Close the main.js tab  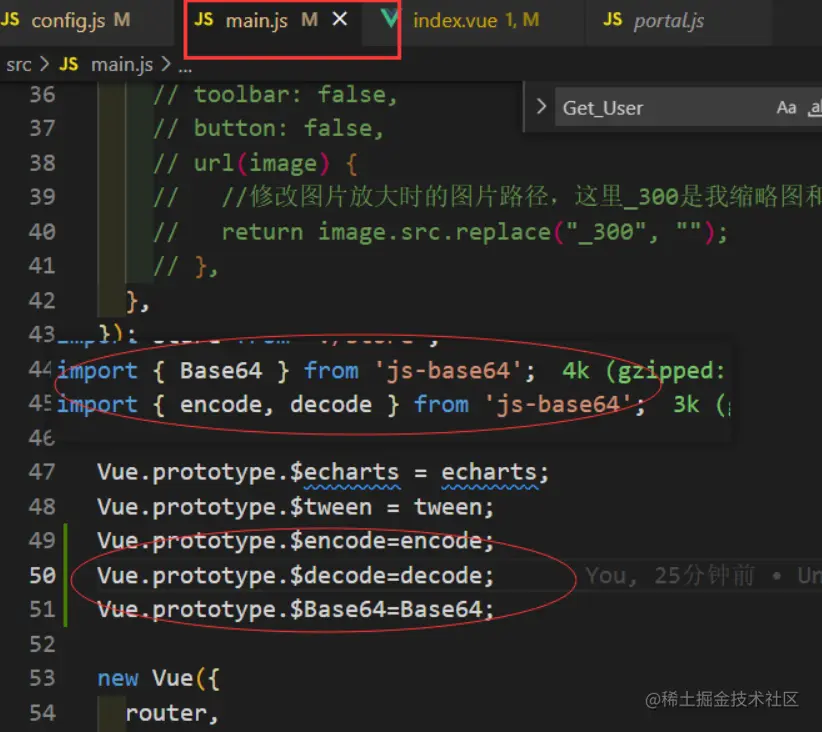click(x=340, y=19)
